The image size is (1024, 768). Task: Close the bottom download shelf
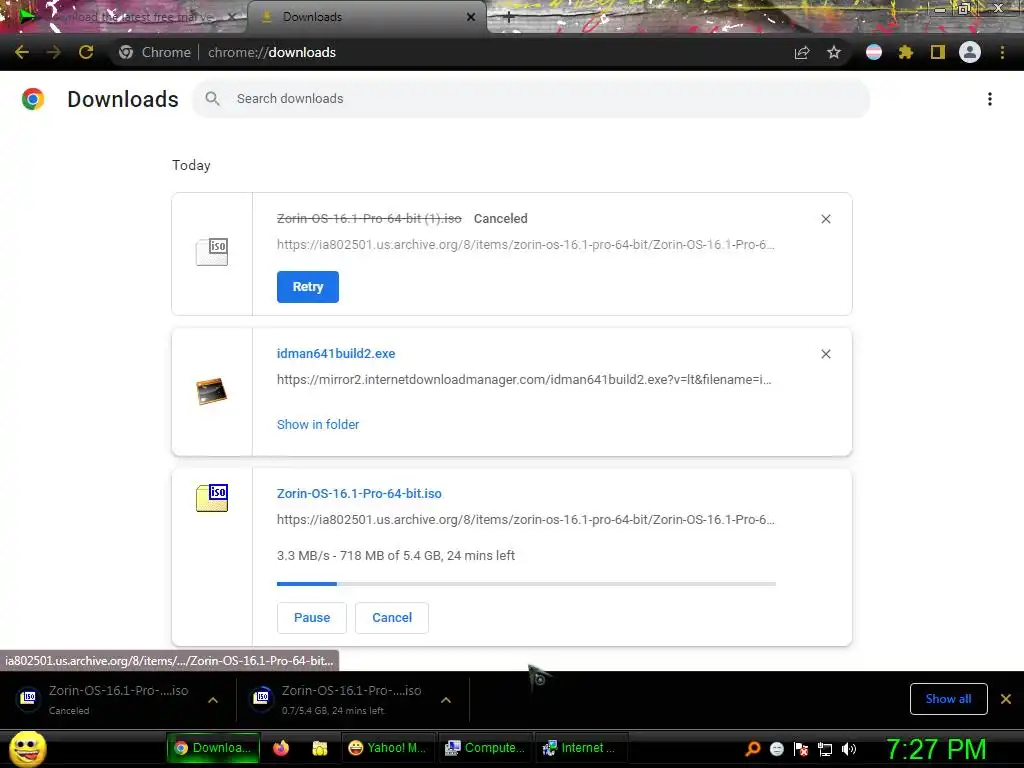[x=1006, y=699]
